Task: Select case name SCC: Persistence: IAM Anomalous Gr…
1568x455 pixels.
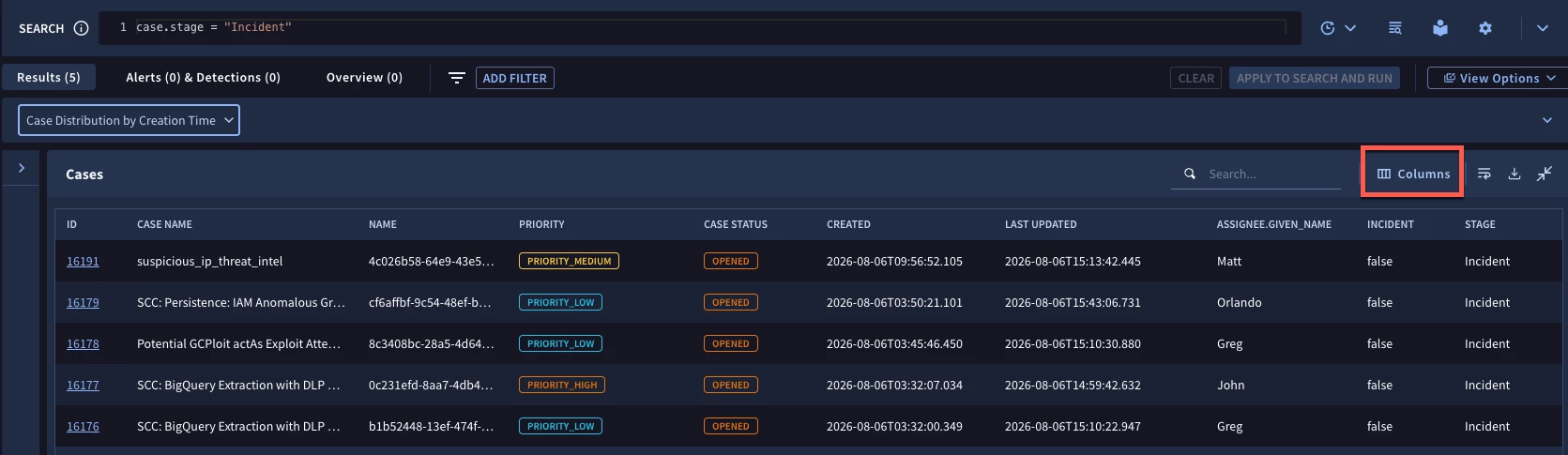Action: (x=241, y=302)
